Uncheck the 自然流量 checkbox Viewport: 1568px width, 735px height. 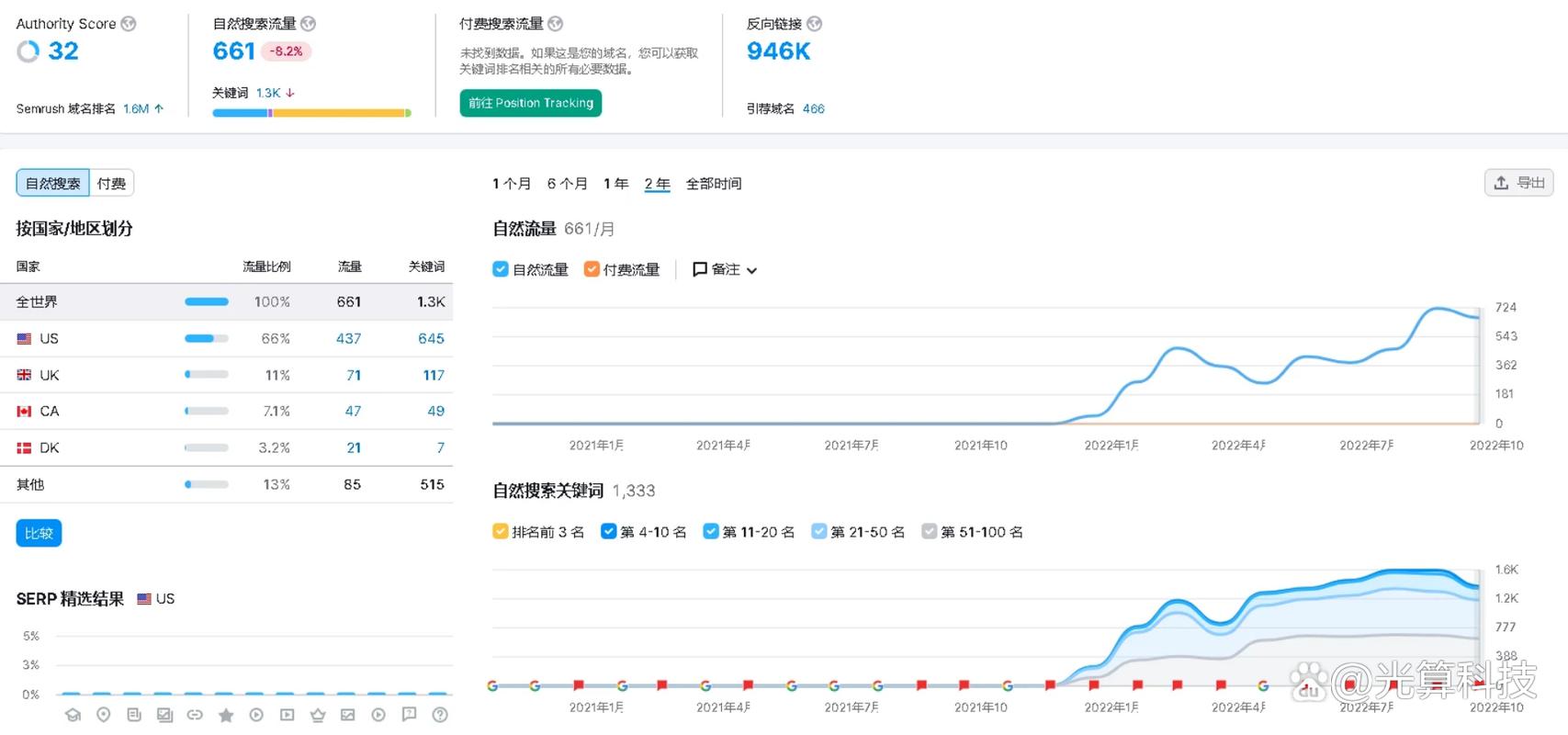501,269
